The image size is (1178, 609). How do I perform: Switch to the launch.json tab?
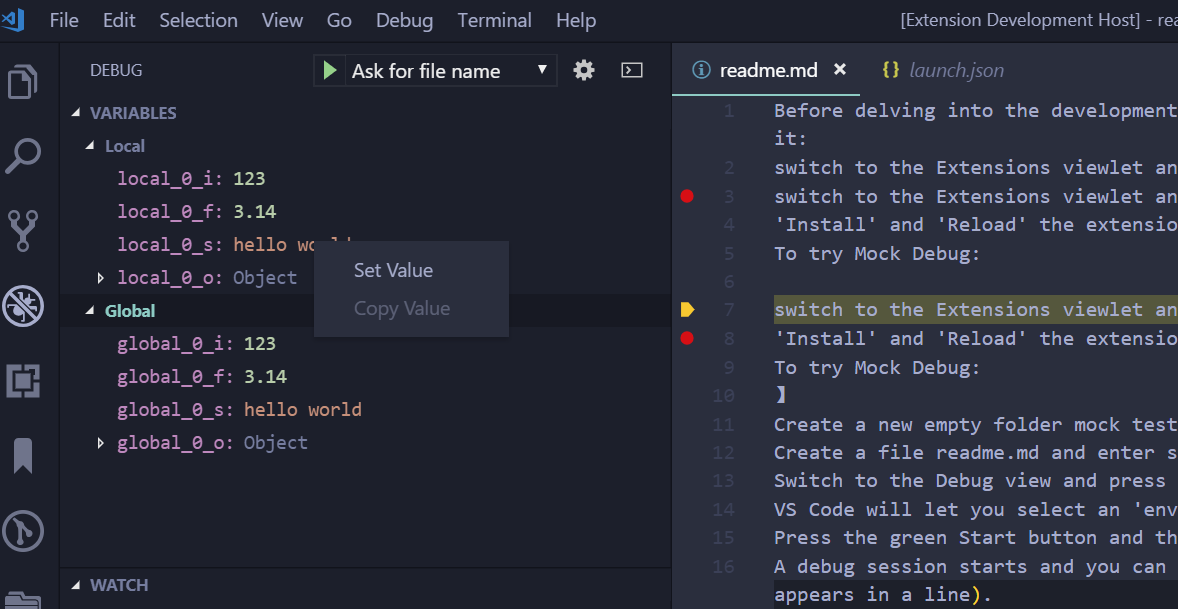click(x=941, y=70)
